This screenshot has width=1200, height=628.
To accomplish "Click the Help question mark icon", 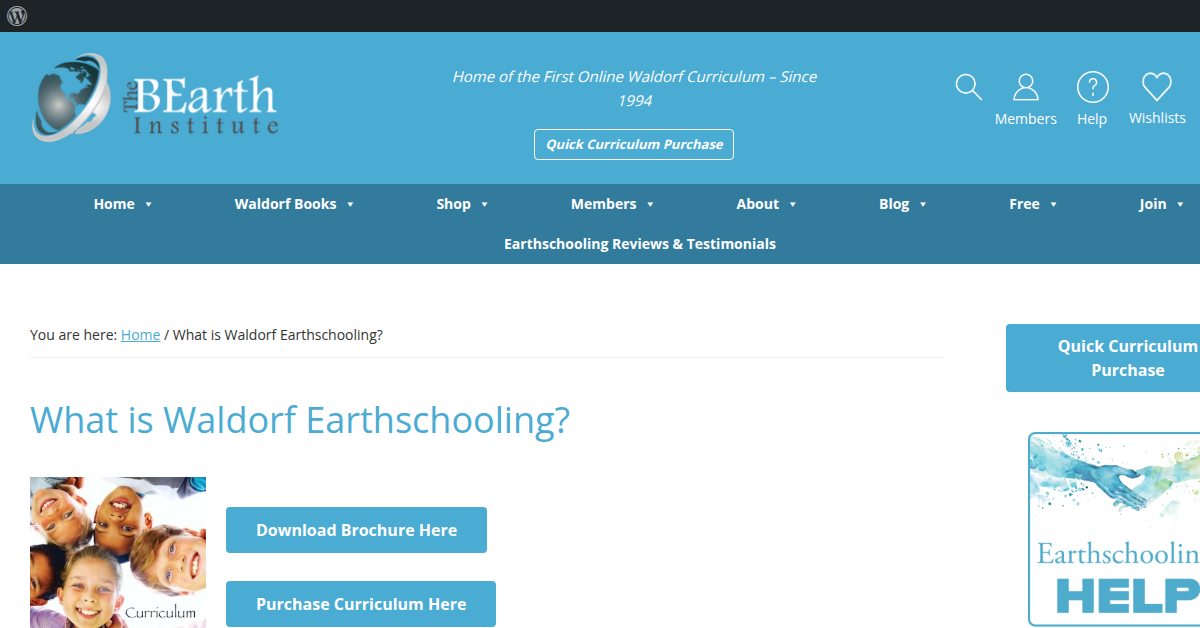I will 1092,88.
